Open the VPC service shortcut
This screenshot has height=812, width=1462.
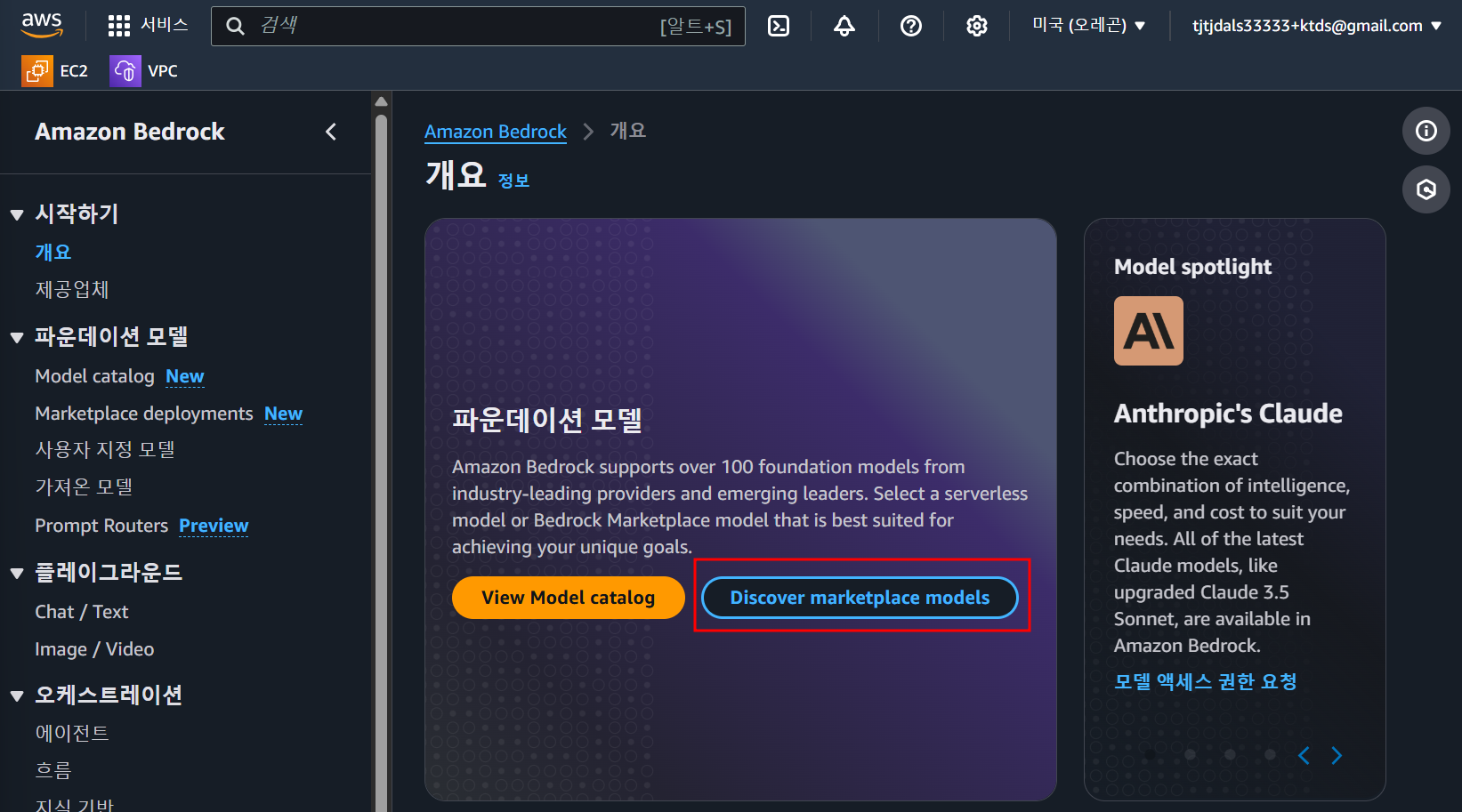144,71
